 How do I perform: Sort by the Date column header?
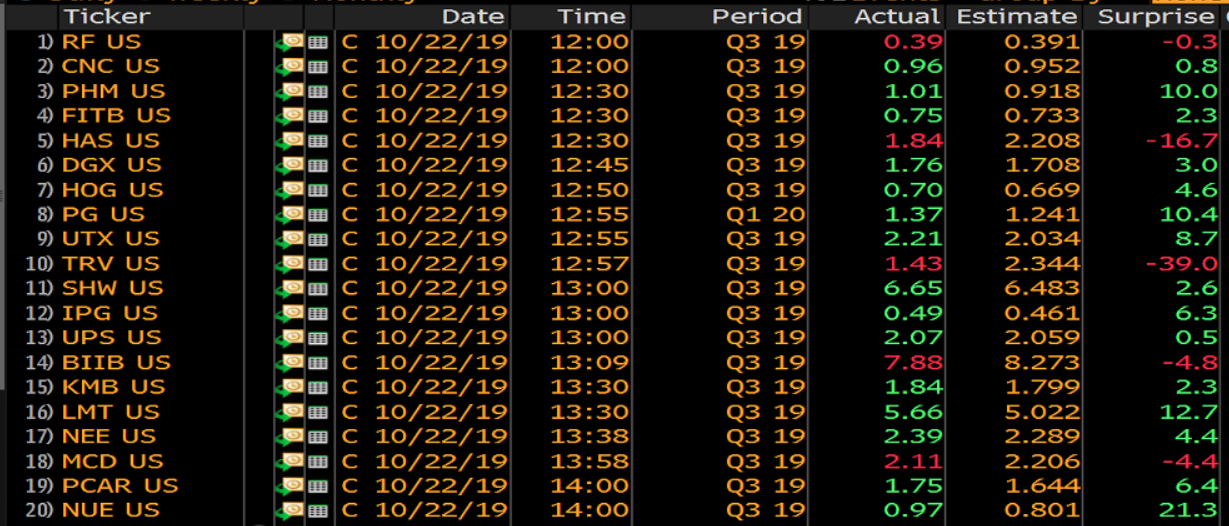pyautogui.click(x=473, y=17)
